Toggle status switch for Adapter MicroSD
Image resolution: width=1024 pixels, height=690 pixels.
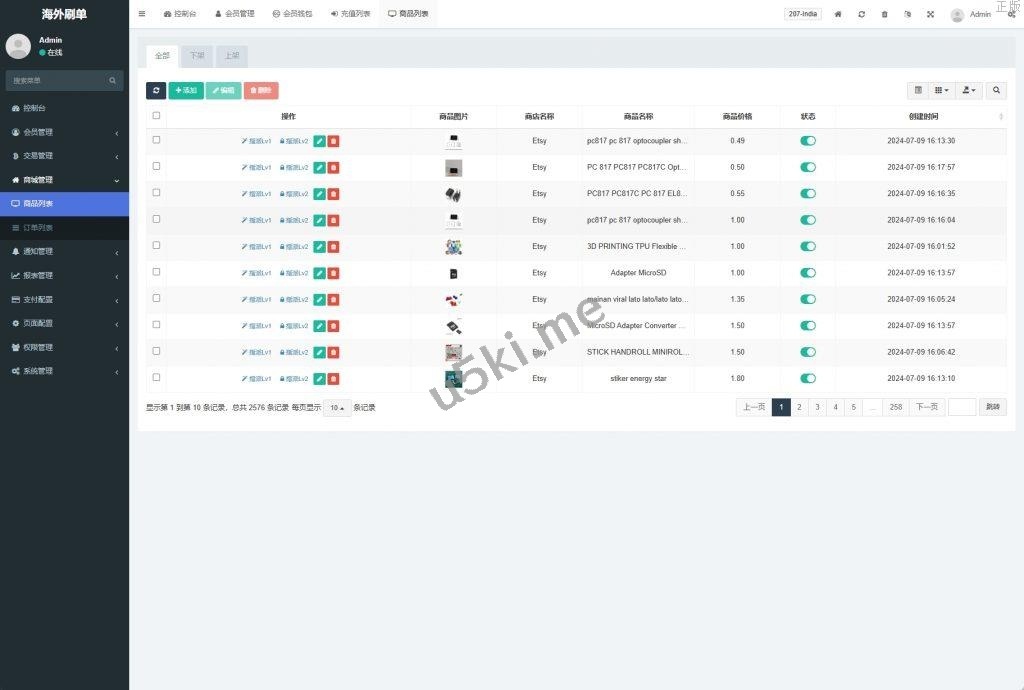pos(808,273)
